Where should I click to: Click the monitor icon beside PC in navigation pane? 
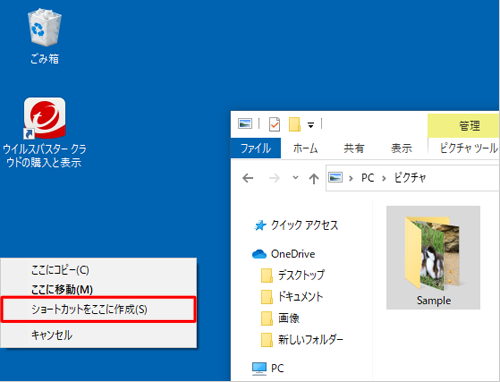point(259,368)
